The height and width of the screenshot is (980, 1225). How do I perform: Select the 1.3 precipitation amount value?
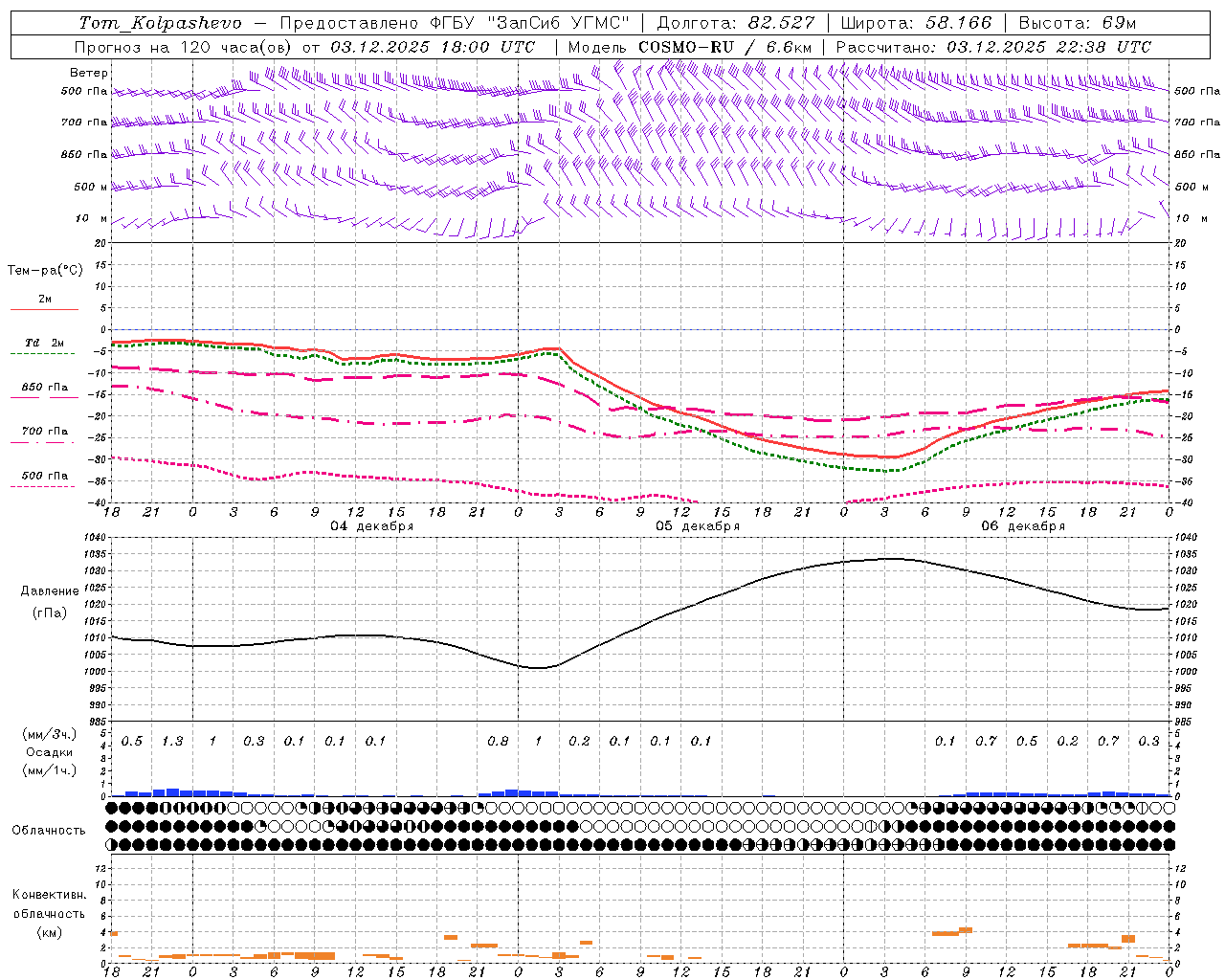(x=172, y=742)
